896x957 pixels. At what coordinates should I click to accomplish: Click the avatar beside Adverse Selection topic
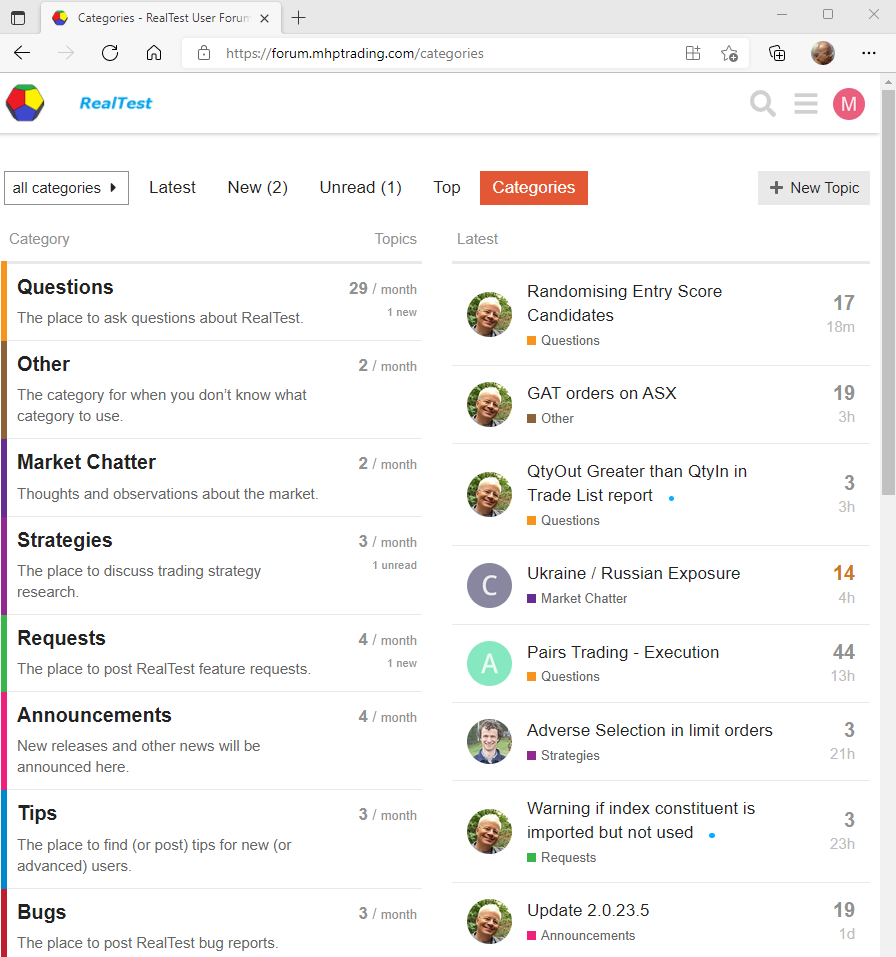point(489,742)
